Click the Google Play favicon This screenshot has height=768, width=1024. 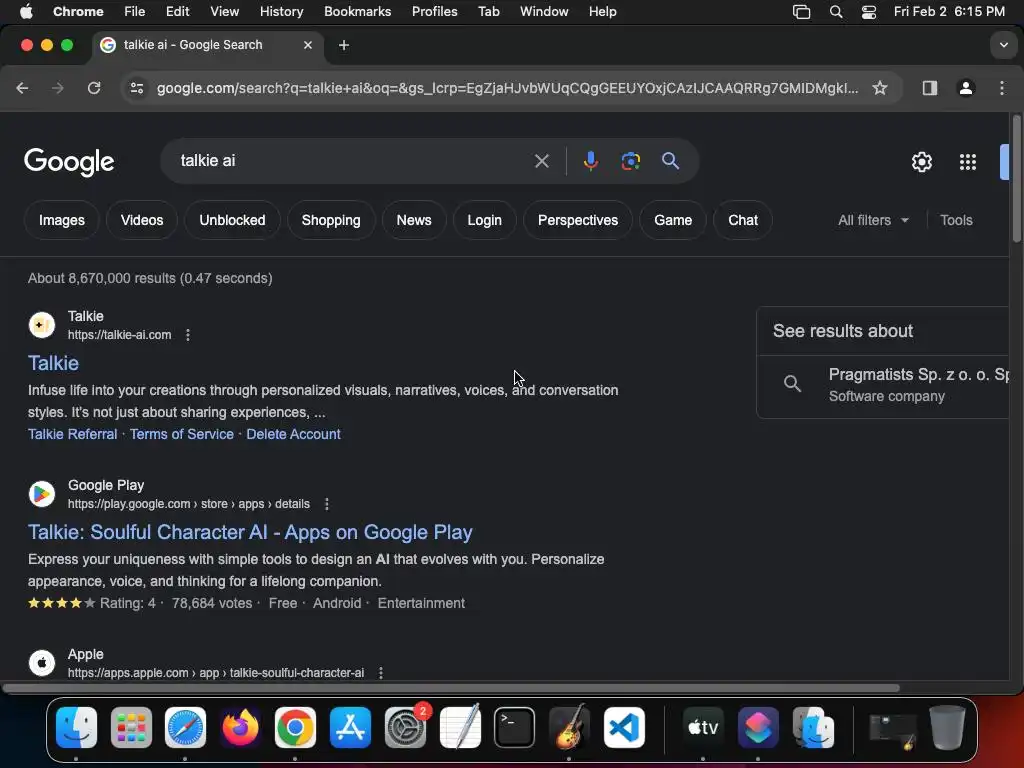point(42,494)
